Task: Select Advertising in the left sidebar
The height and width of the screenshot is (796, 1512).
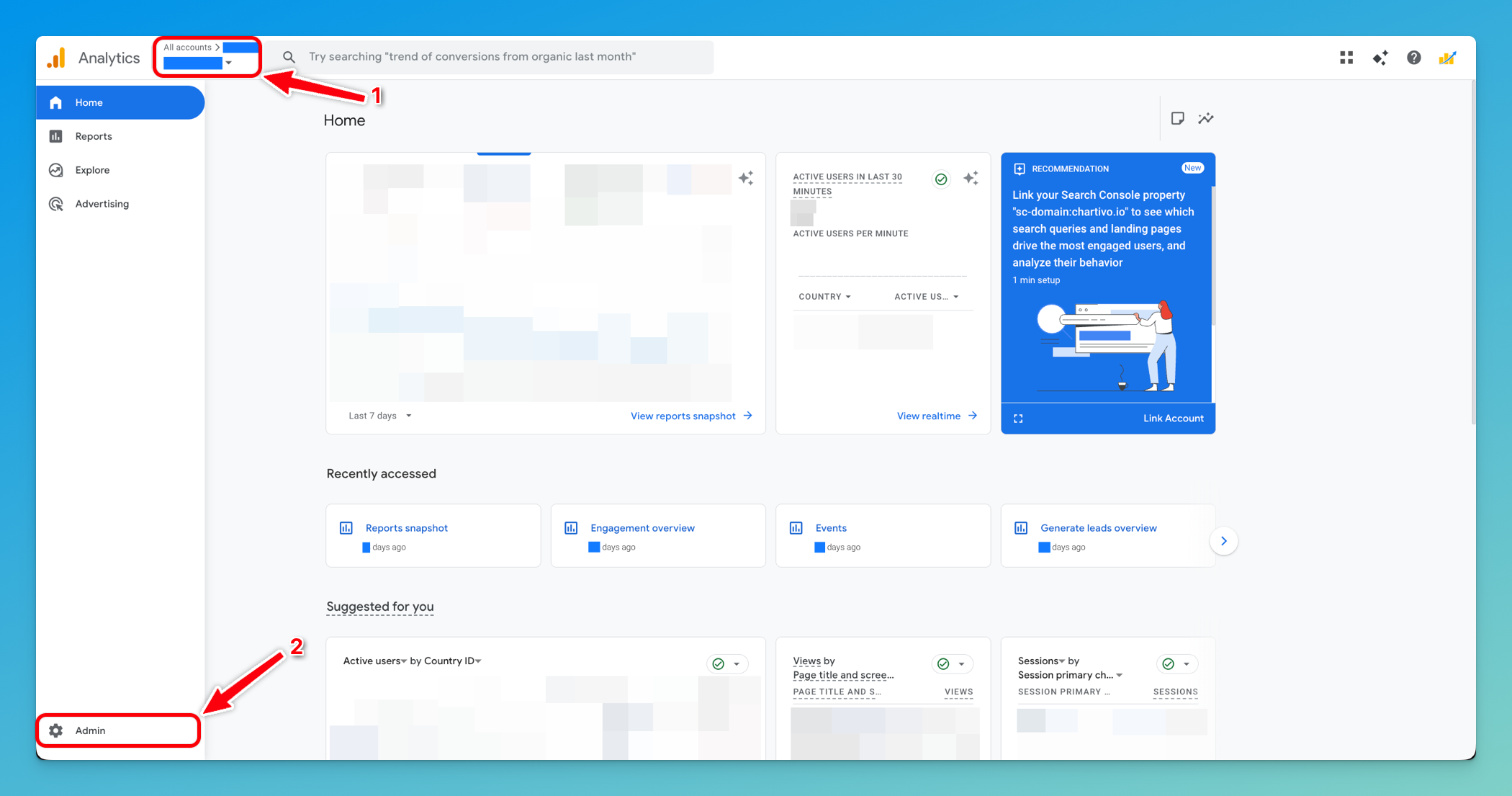Action: [102, 204]
